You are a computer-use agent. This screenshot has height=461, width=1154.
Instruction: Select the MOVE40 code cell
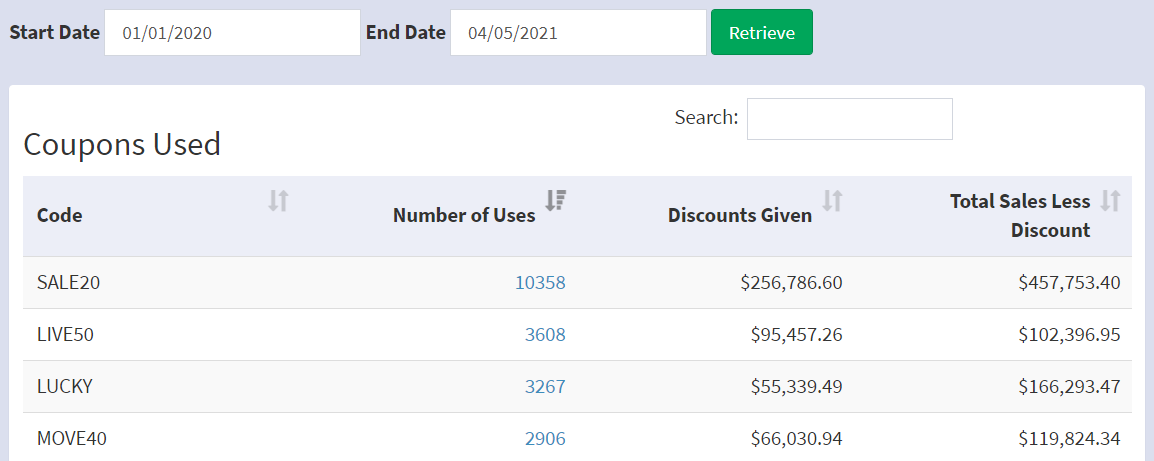(72, 439)
